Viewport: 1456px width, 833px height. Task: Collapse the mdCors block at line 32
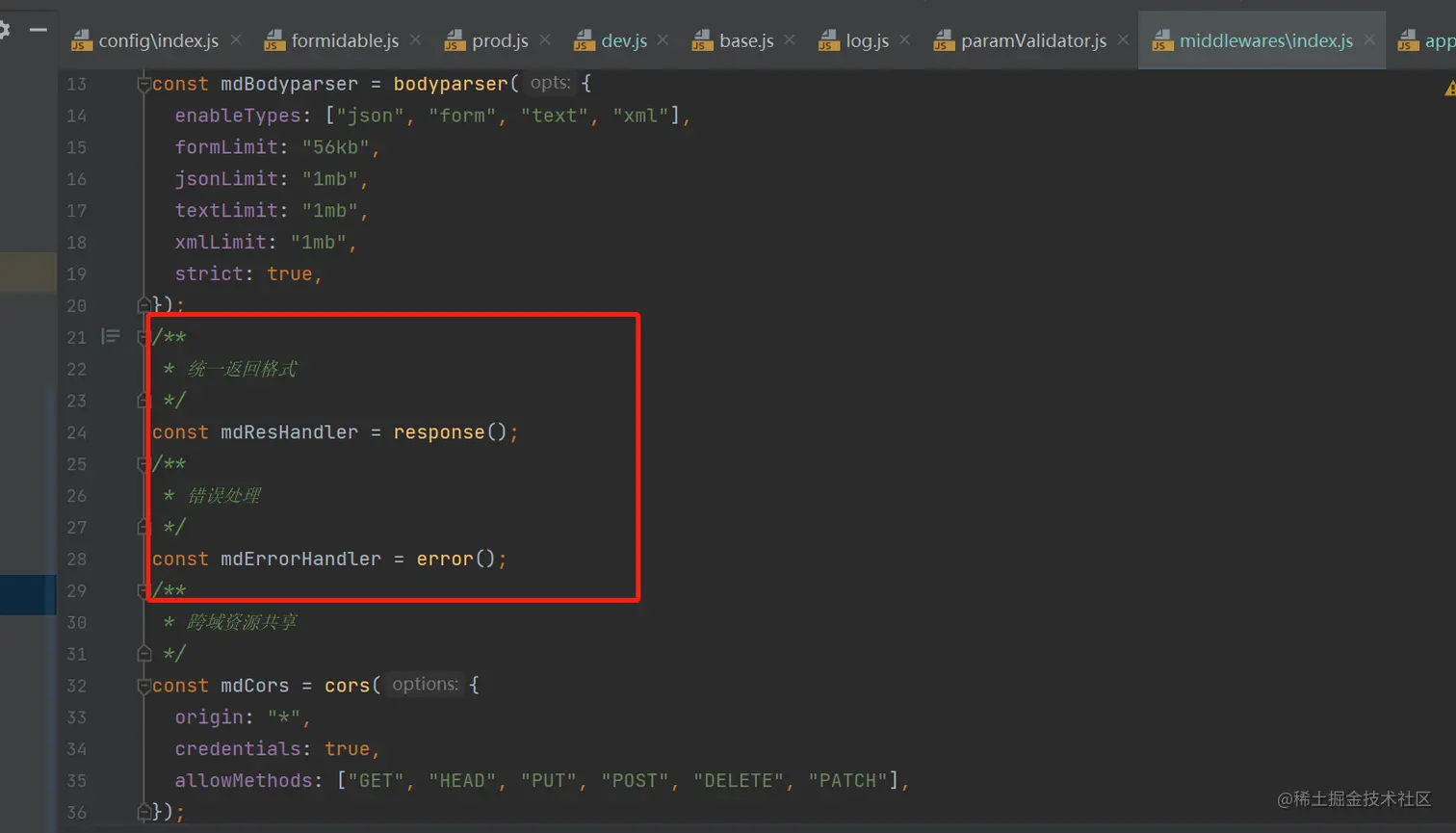[143, 686]
